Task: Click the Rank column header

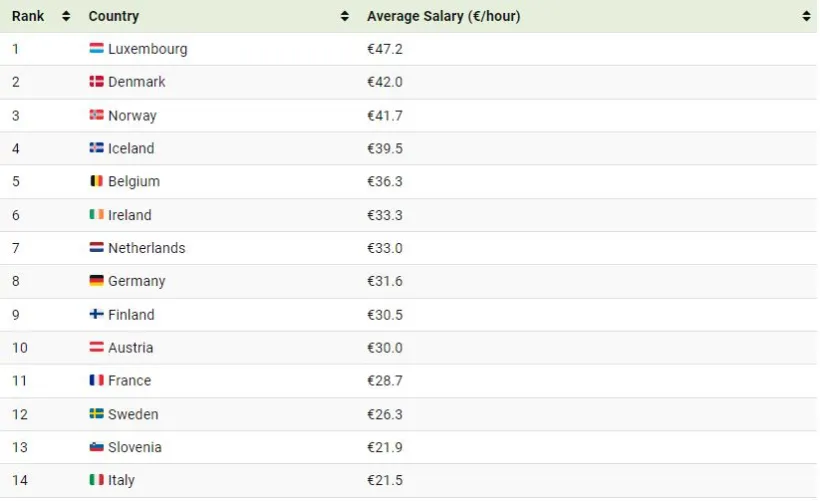Action: point(28,17)
